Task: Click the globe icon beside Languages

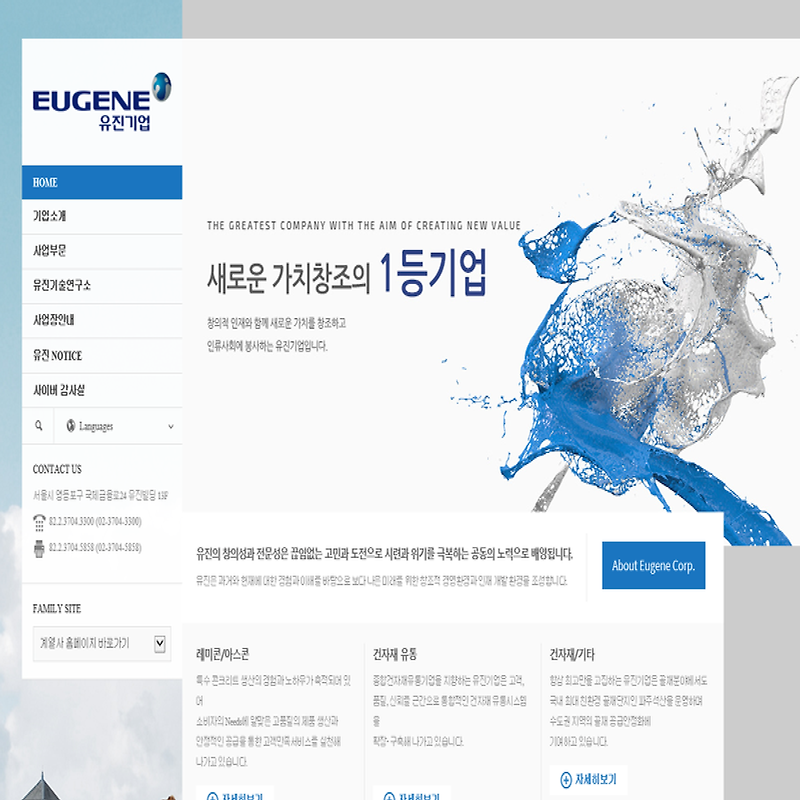Action: [x=71, y=426]
